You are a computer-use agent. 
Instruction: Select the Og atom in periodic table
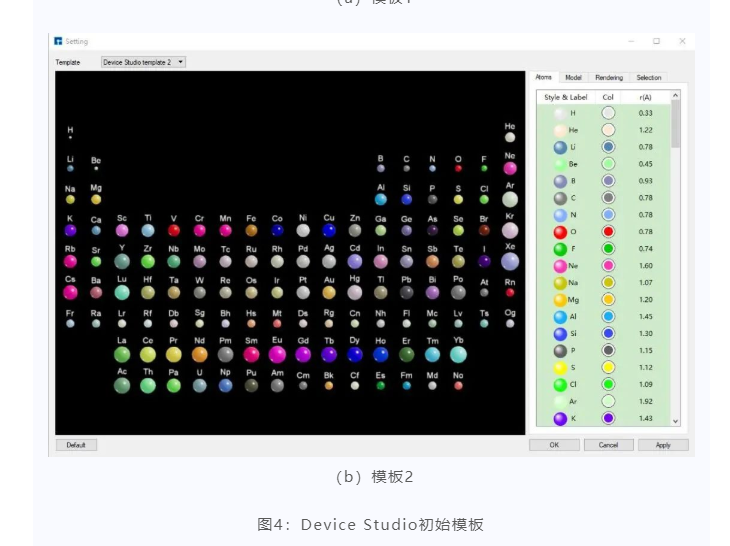pos(510,323)
